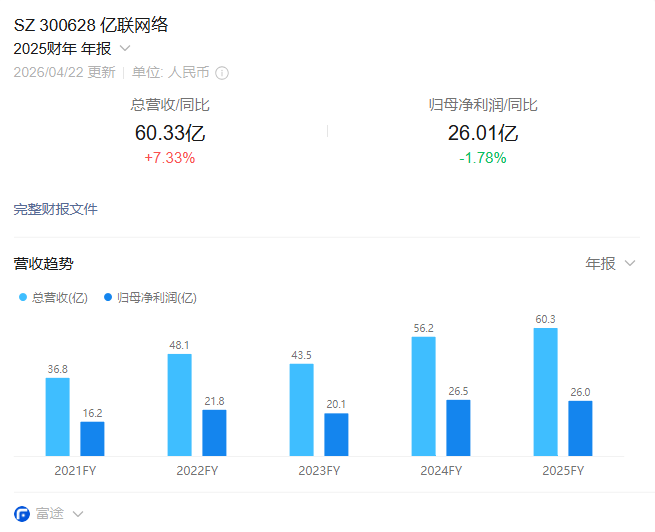Image resolution: width=655 pixels, height=532 pixels.
Task: Click the 2023FY axis label
Action: coord(319,471)
